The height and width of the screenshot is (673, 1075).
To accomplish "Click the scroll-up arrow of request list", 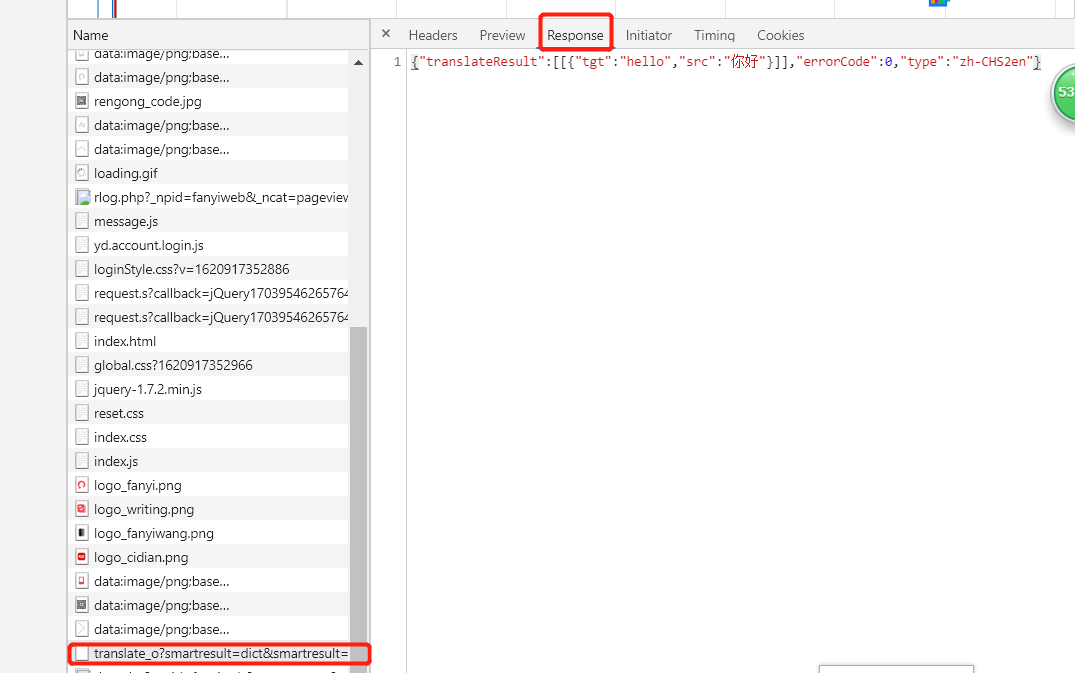I will pos(358,62).
